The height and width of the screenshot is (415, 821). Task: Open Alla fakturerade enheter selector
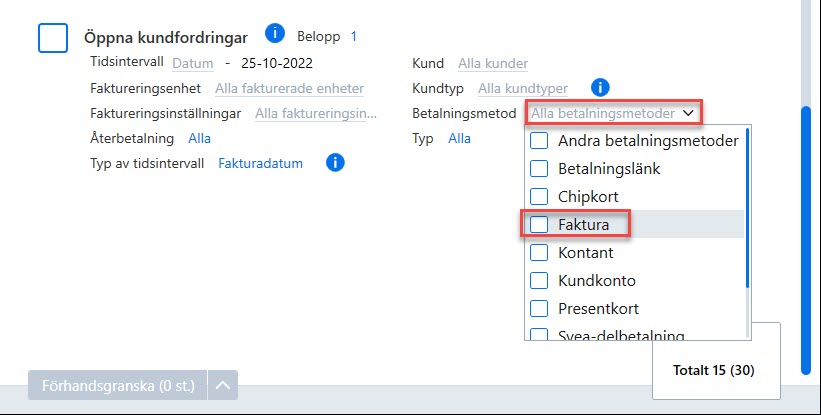(290, 88)
